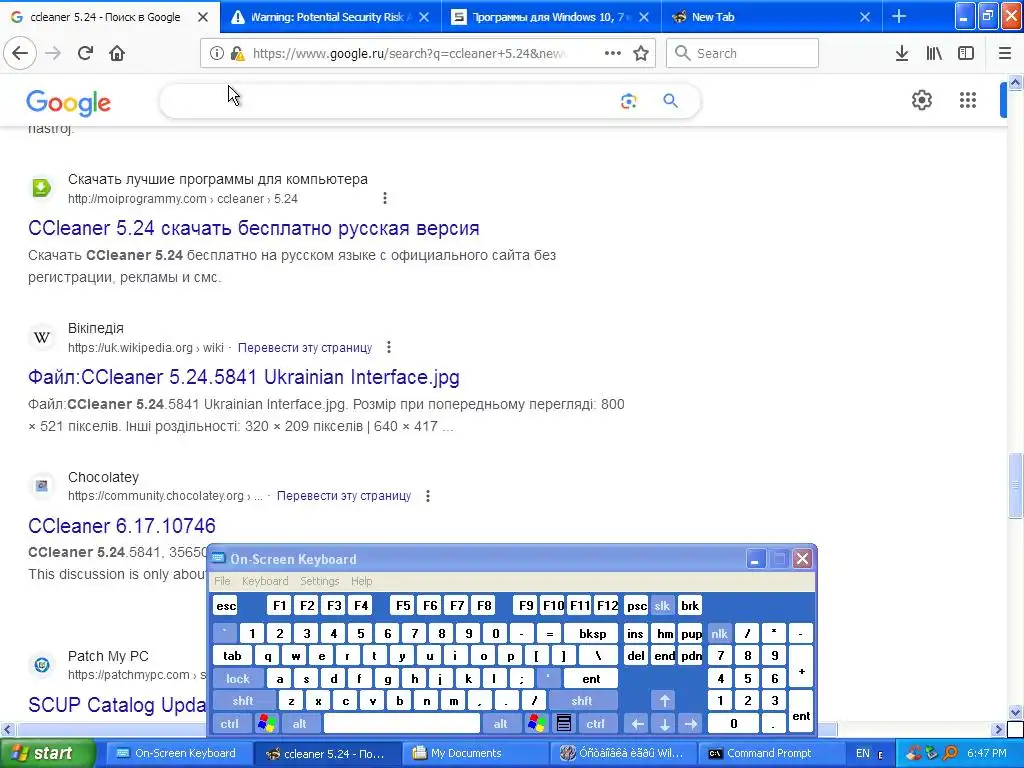Screen dimensions: 1024x768
Task: Open options for Wikipedia result
Action: pyautogui.click(x=389, y=347)
